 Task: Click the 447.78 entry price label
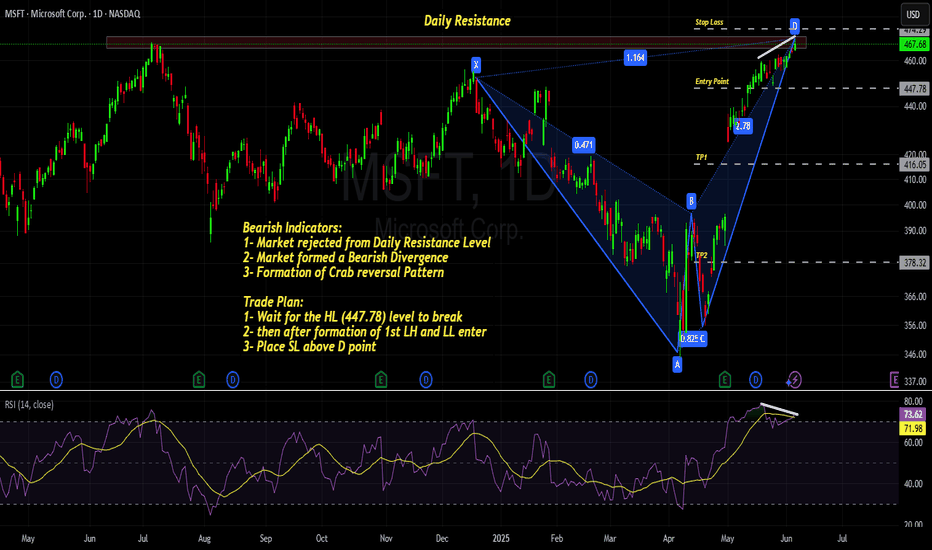[914, 89]
